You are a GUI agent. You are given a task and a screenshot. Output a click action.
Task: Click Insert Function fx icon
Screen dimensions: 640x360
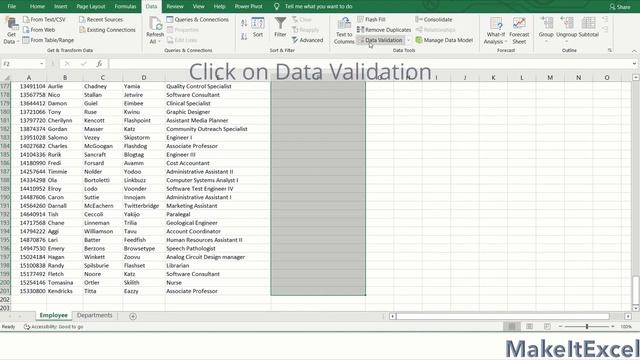pyautogui.click(x=99, y=64)
